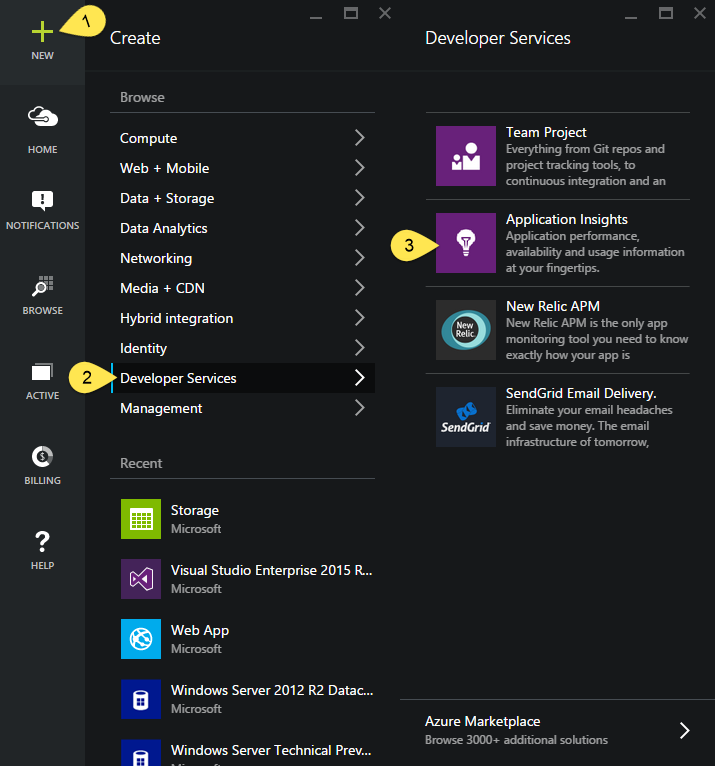The height and width of the screenshot is (766, 715).
Task: Click the blue Web App icon
Action: point(141,639)
